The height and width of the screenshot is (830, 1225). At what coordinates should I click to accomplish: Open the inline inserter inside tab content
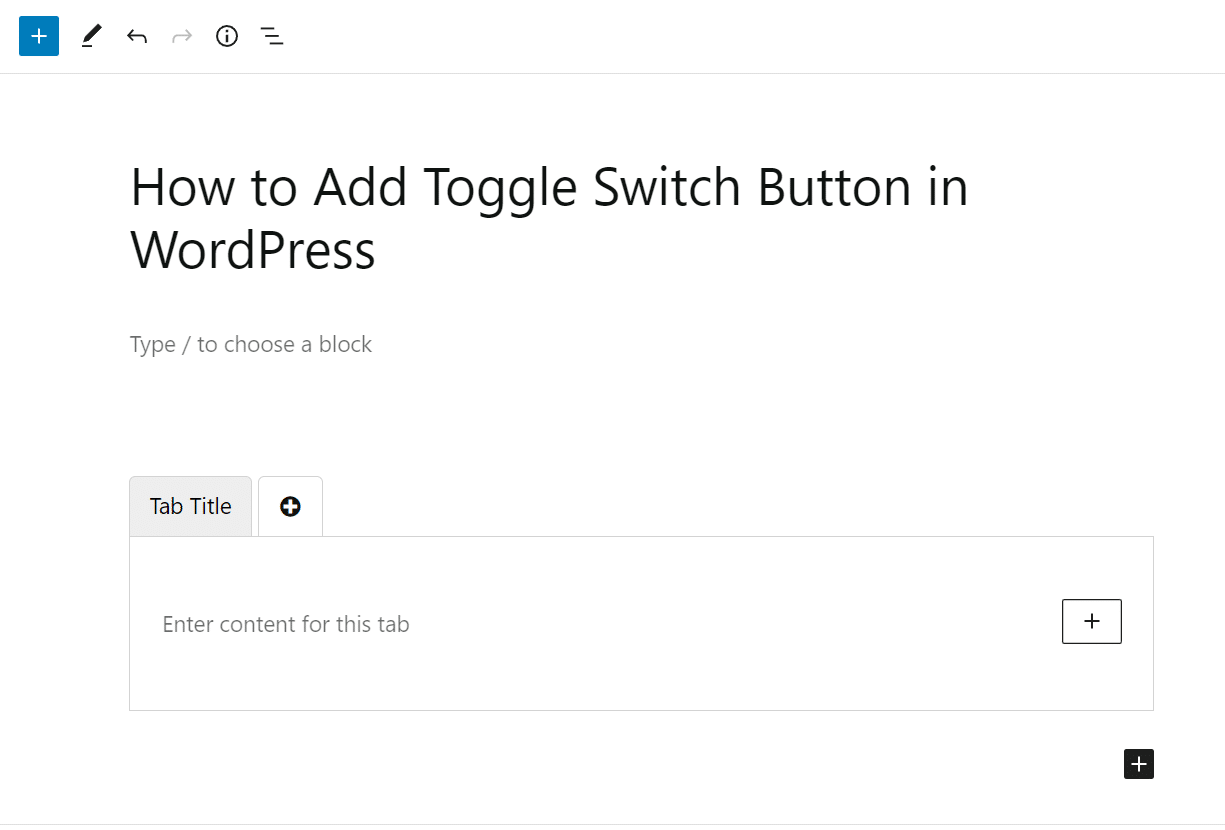1091,621
